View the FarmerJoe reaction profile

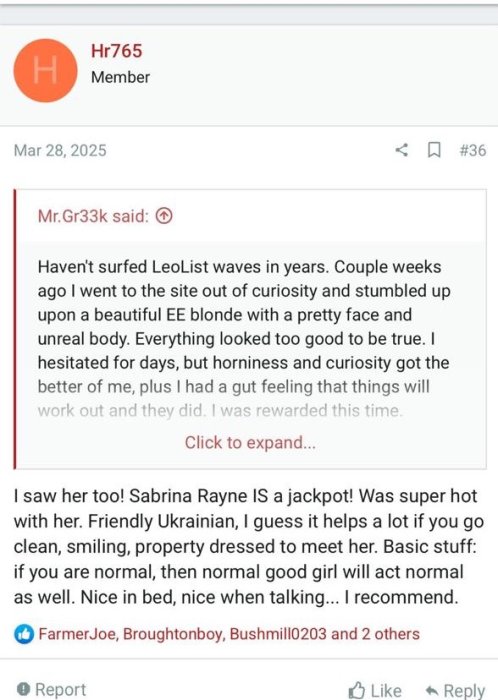pyautogui.click(x=78, y=634)
